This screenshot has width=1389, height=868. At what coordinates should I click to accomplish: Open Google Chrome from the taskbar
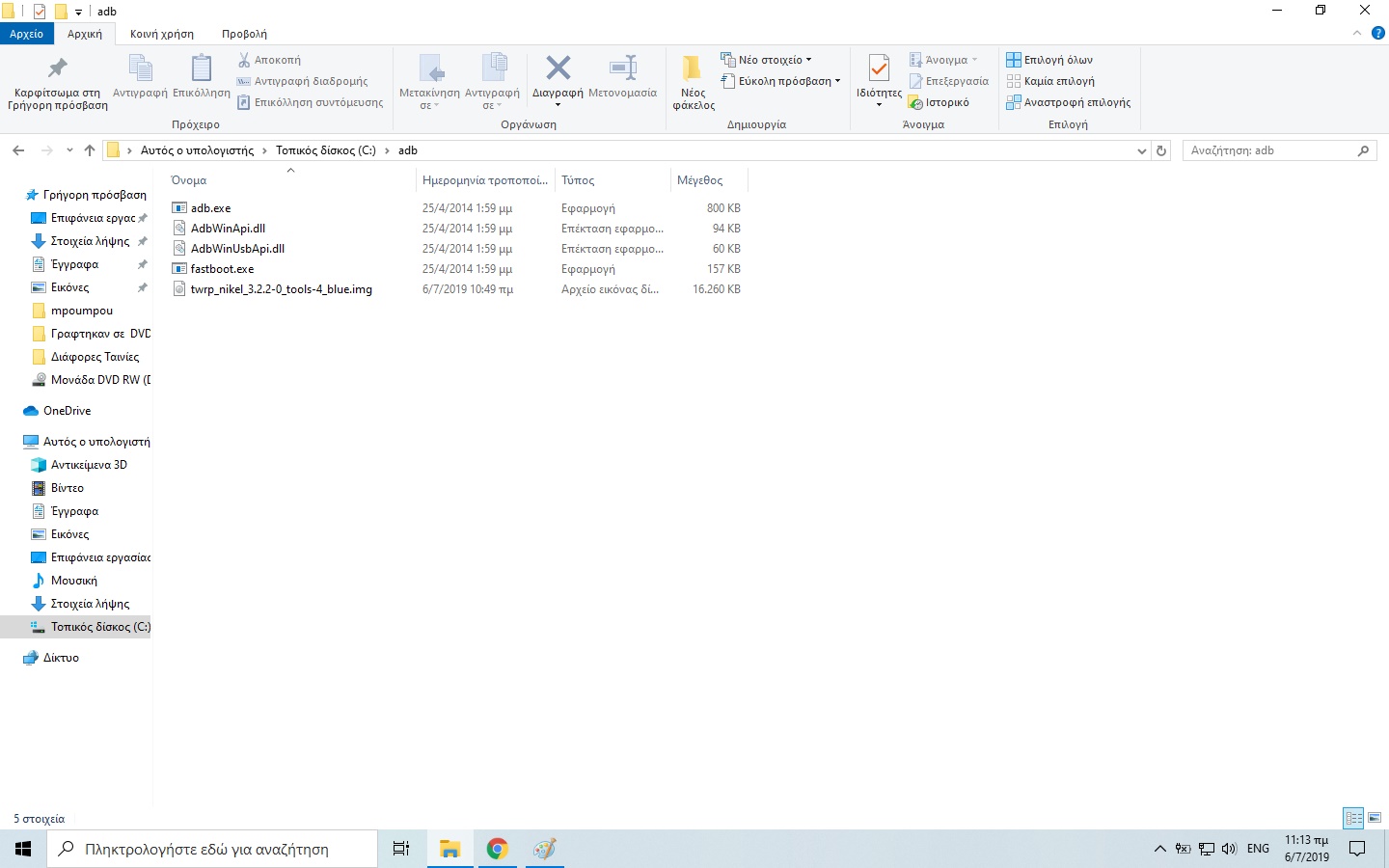point(497,849)
